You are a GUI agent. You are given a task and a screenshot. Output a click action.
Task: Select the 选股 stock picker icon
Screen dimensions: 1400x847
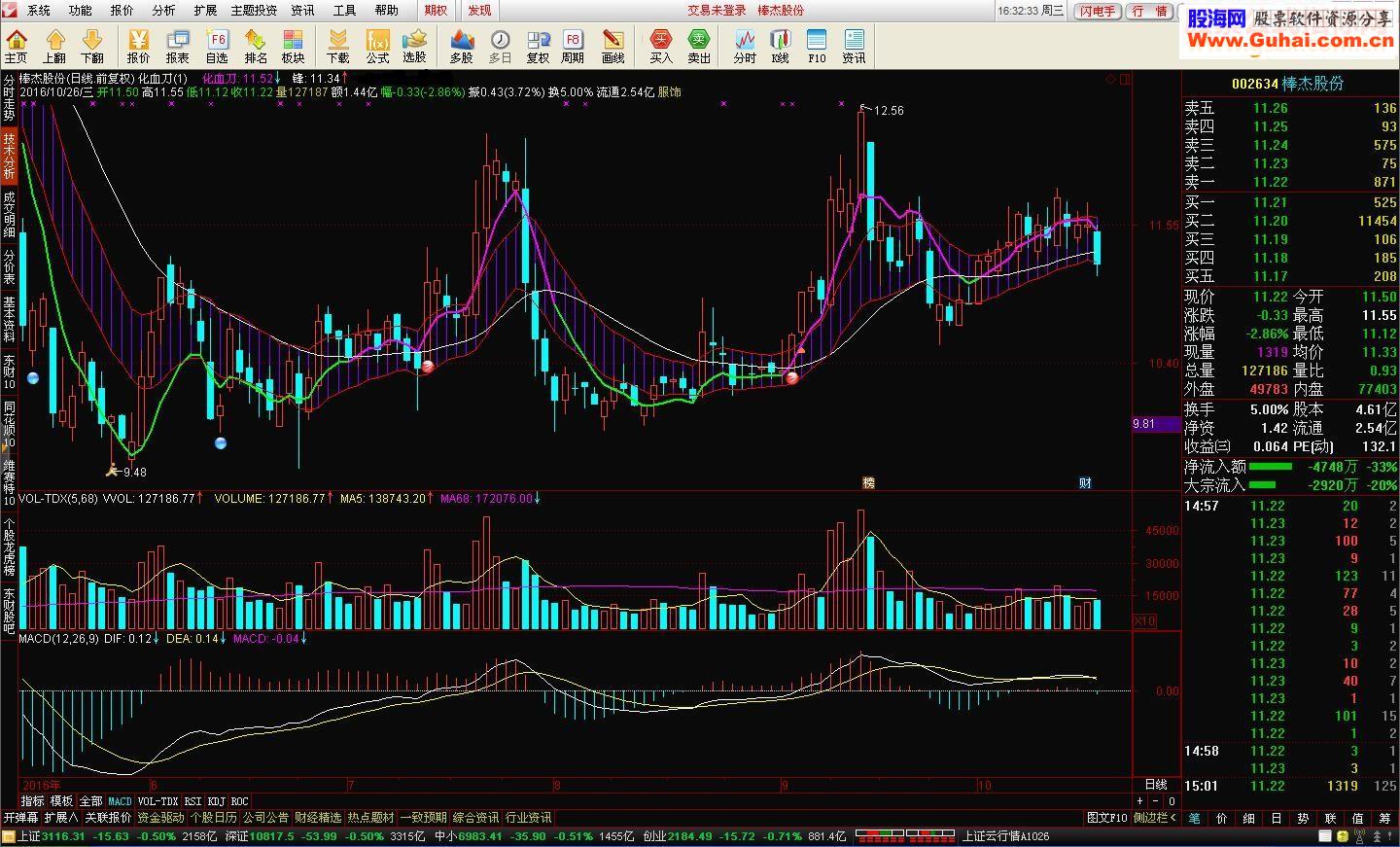[x=415, y=46]
